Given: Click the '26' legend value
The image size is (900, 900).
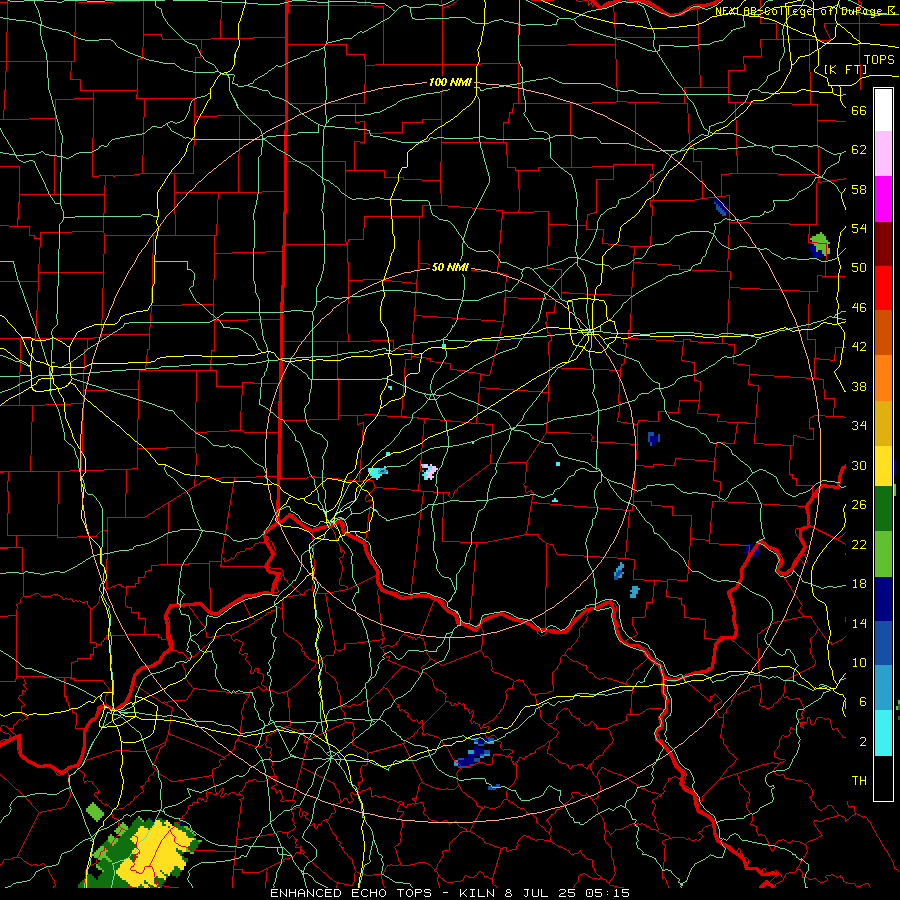Looking at the screenshot, I should coord(859,505).
